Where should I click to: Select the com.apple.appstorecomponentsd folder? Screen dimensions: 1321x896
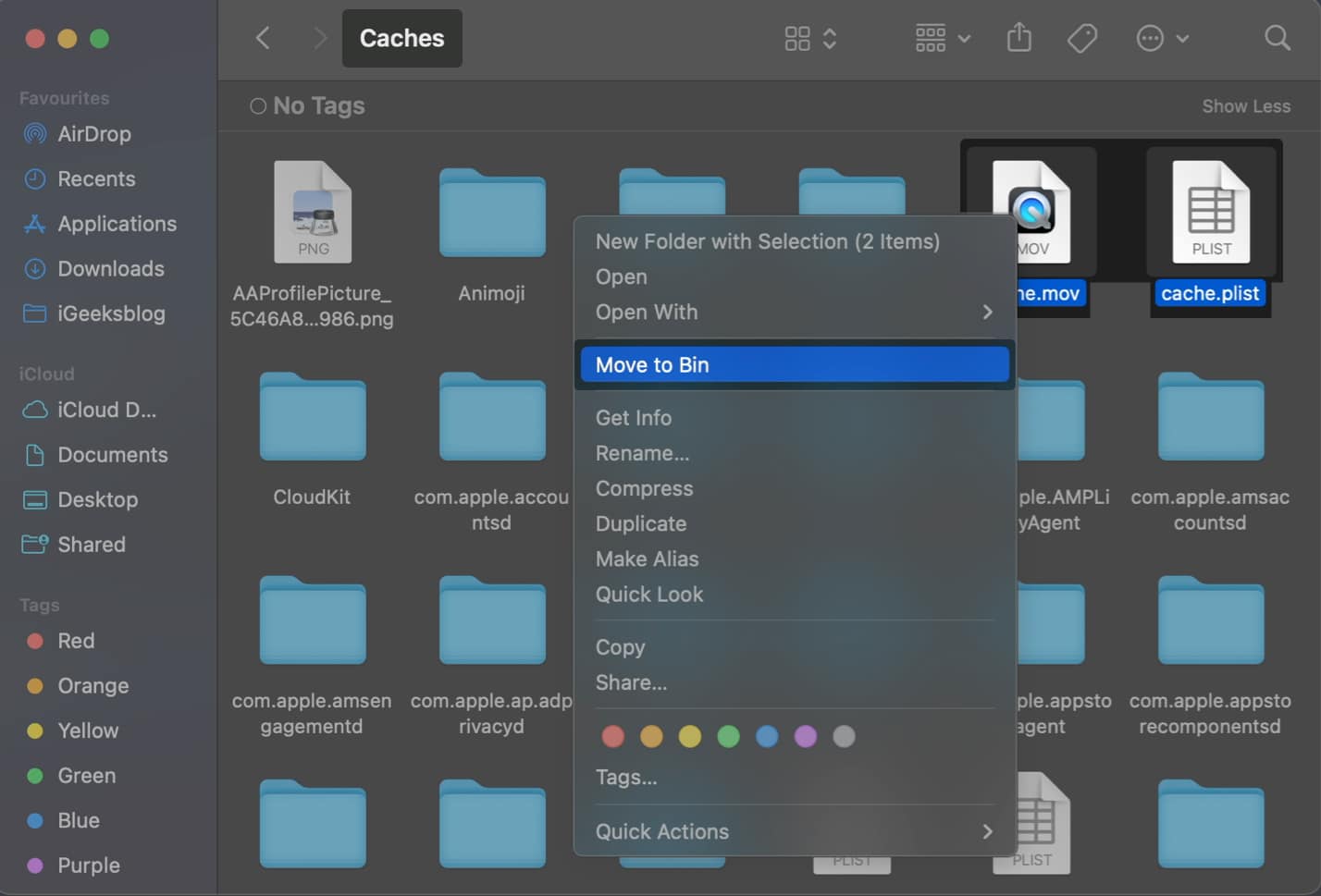pyautogui.click(x=1211, y=620)
